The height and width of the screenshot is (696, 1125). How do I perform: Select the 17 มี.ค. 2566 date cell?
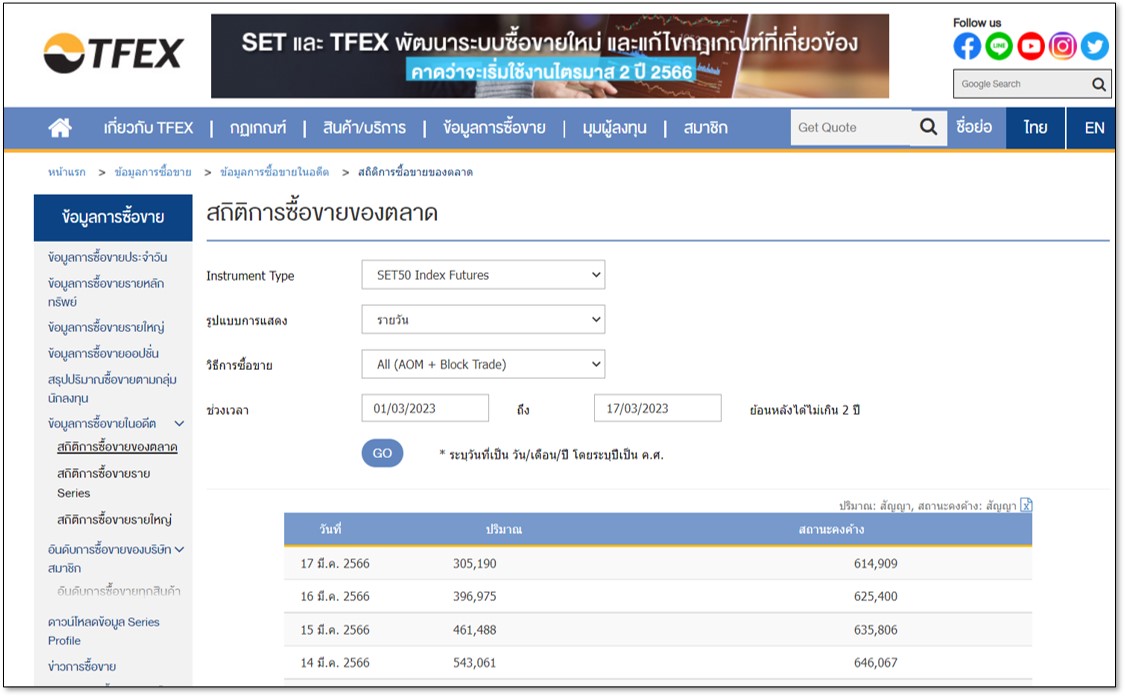pos(335,564)
